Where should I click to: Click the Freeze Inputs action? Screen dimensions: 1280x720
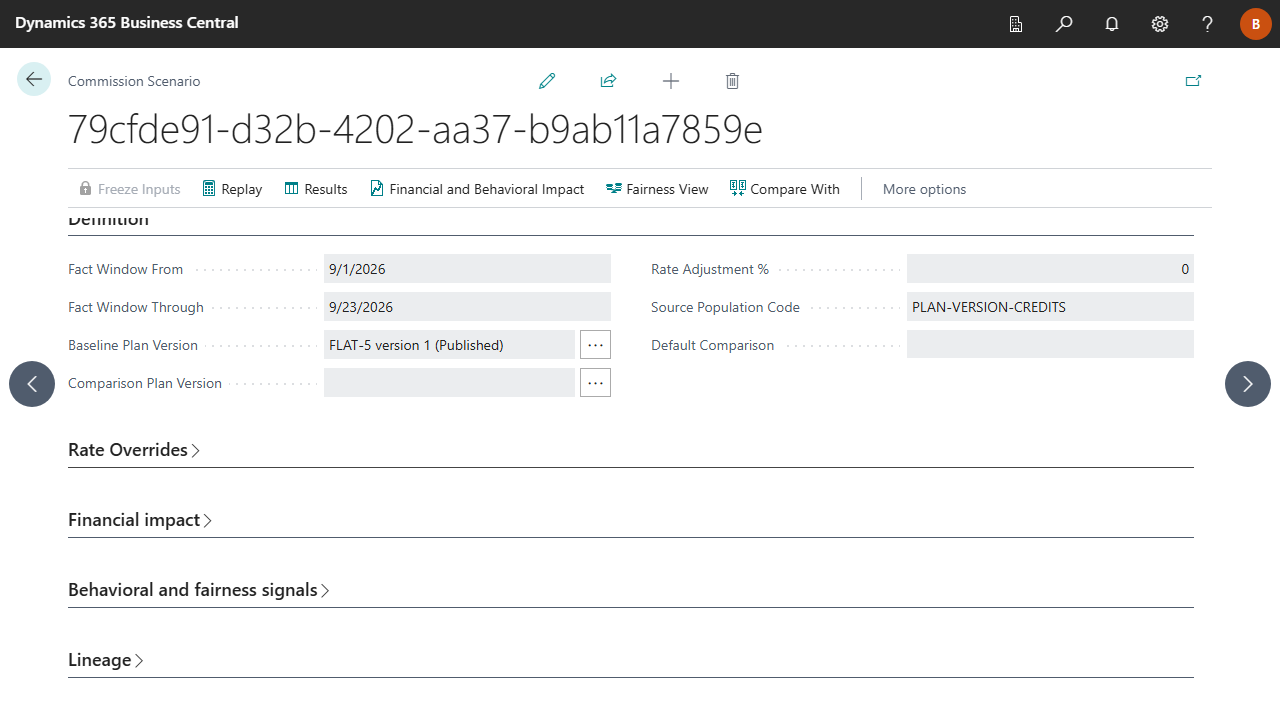130,189
